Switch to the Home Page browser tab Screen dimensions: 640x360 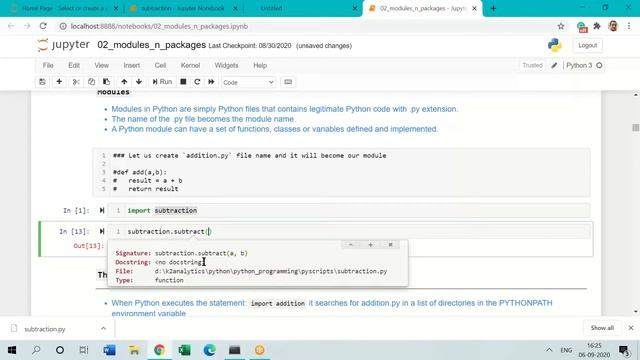[63, 8]
